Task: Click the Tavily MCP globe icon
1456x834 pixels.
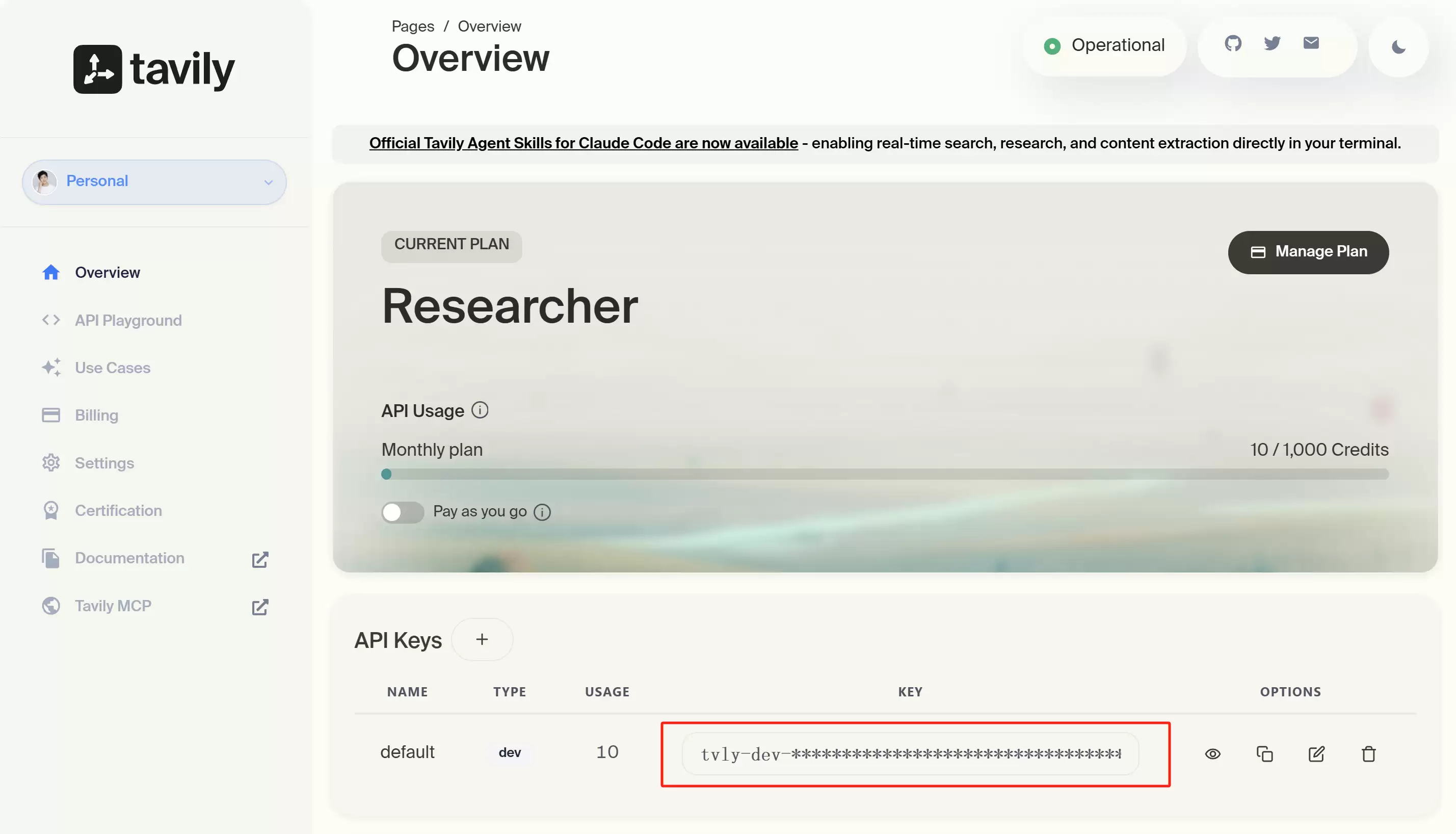Action: [51, 606]
